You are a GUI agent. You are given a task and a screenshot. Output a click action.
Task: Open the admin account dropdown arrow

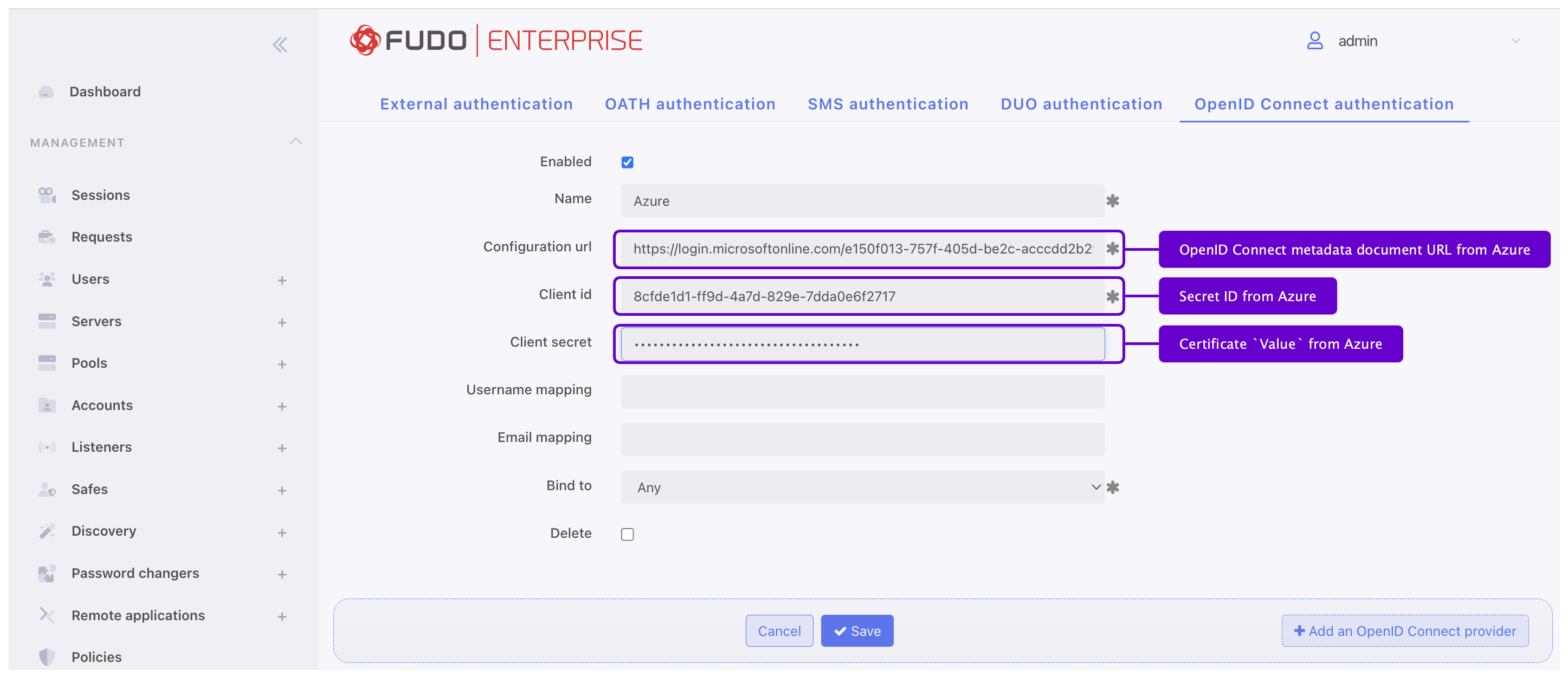coord(1515,41)
